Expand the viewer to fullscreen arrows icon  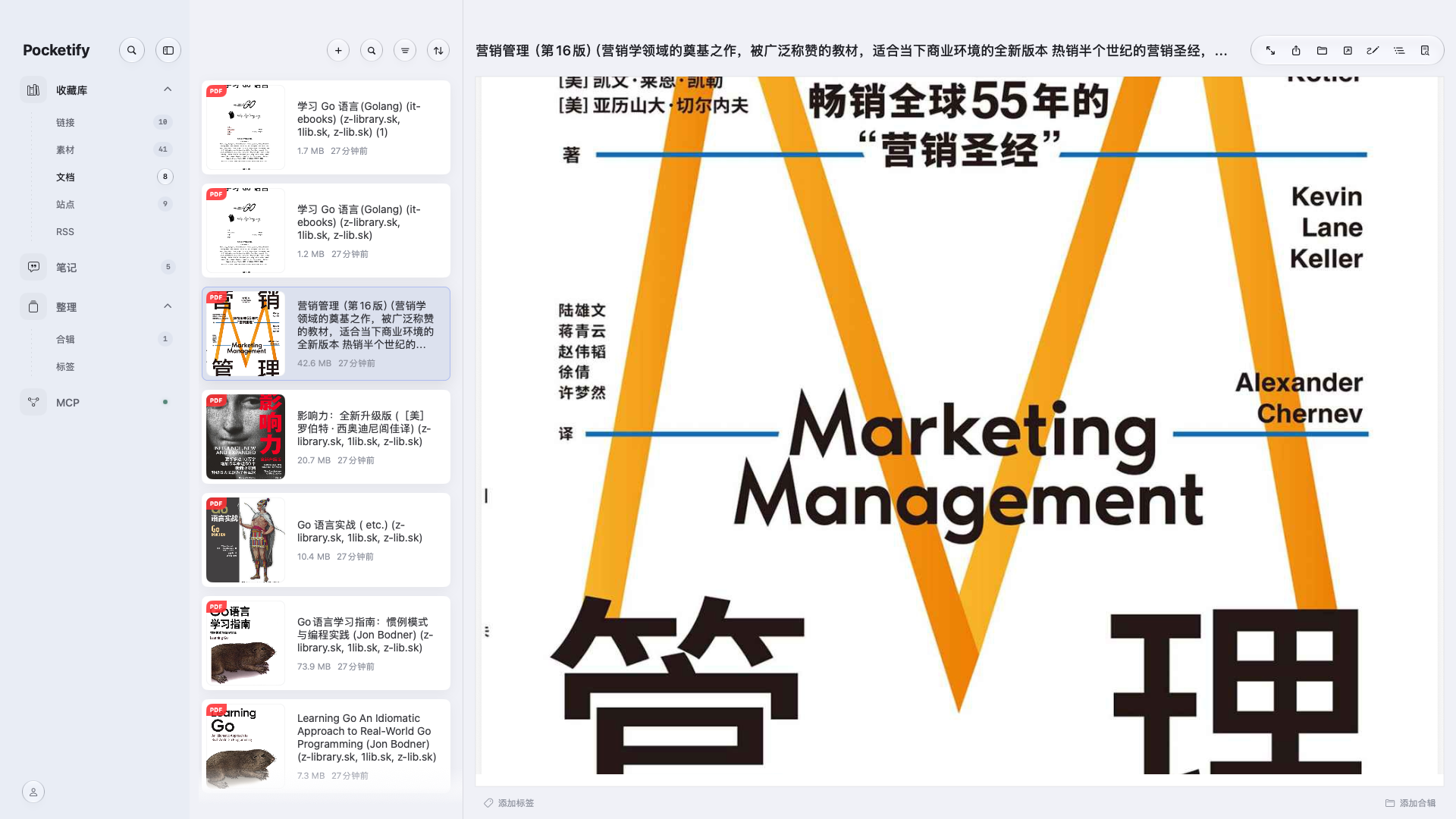1270,50
